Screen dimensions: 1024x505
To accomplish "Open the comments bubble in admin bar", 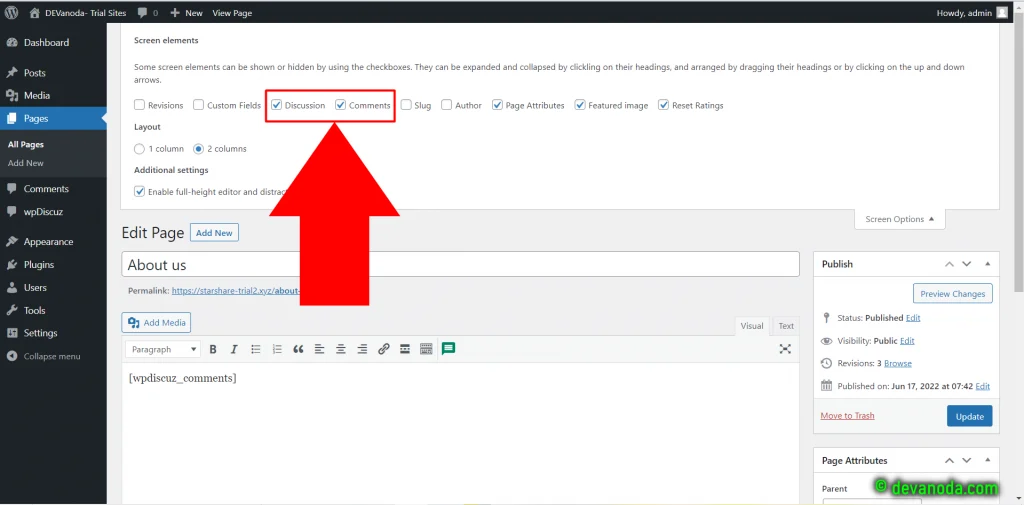I will (x=147, y=12).
